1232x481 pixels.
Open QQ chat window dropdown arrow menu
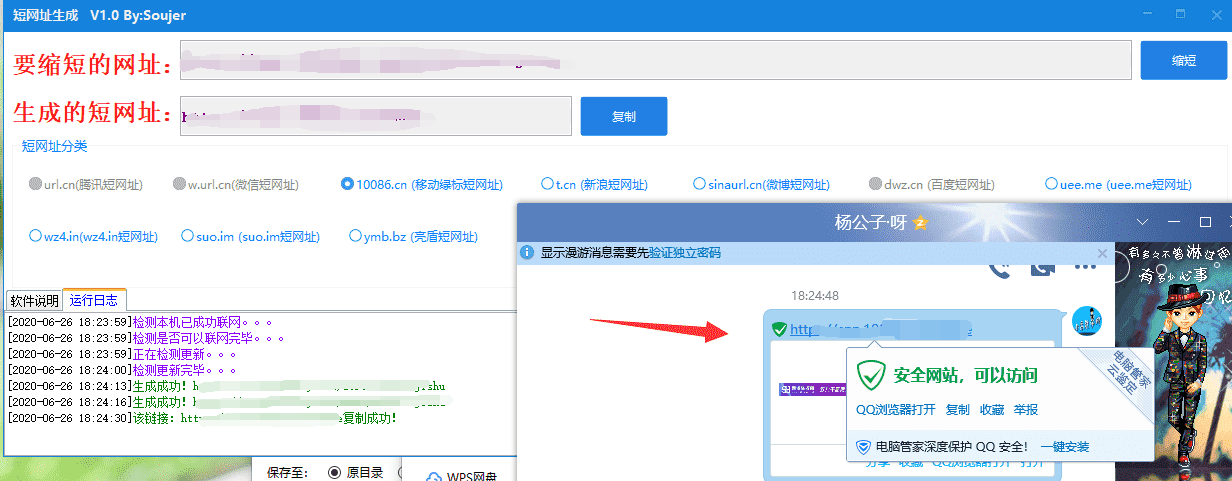tap(1144, 221)
